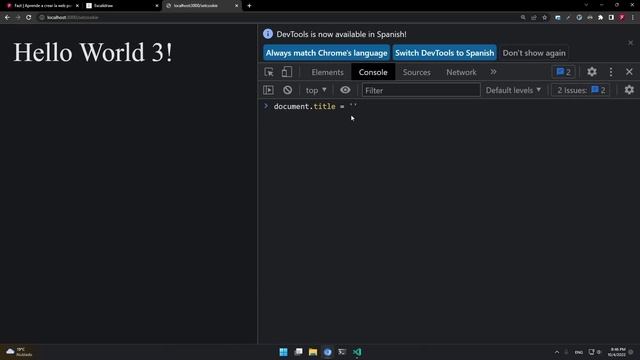Image resolution: width=640 pixels, height=360 pixels.
Task: Switch to the first browser tab
Action: tap(41, 6)
